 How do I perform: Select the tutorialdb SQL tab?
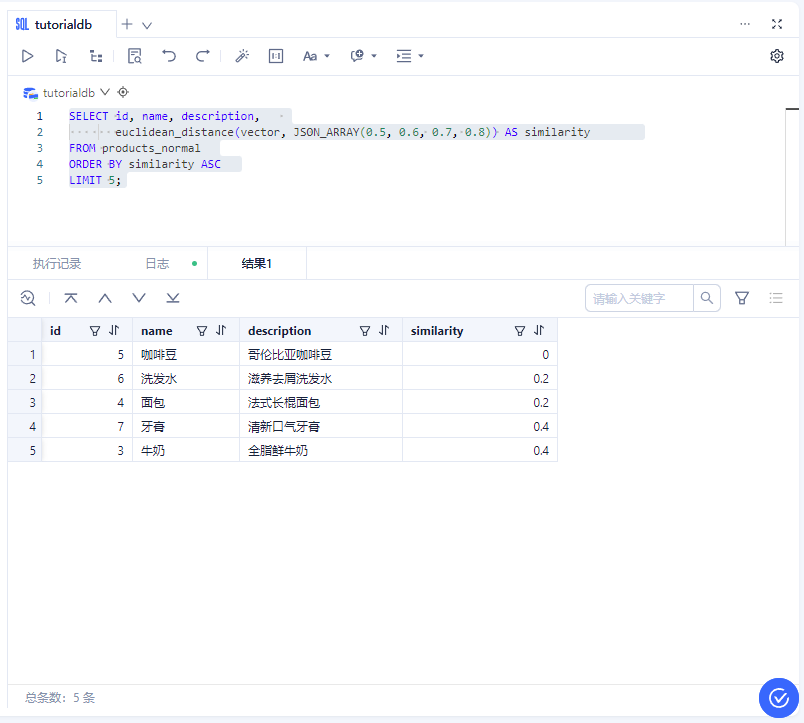click(62, 25)
